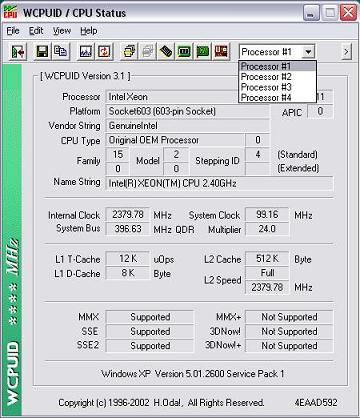
Task: Click the second green card icon
Action: coord(202,52)
